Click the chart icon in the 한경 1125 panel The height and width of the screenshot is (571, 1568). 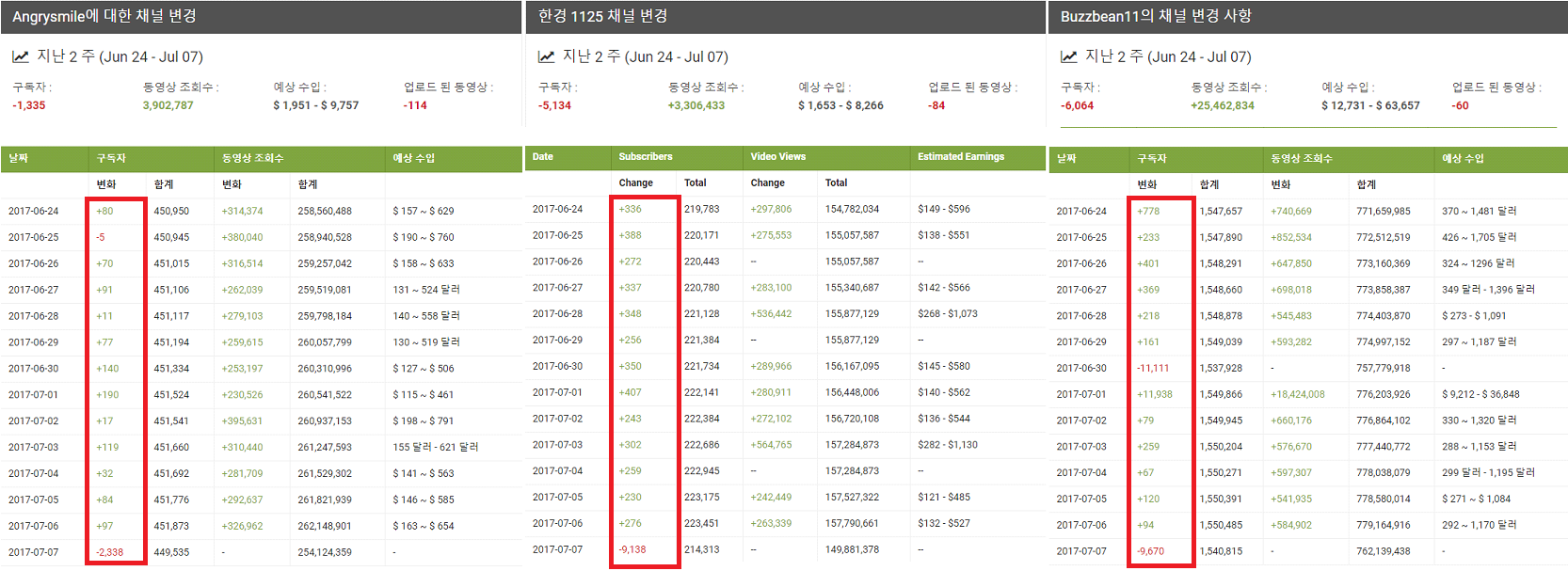[x=546, y=56]
